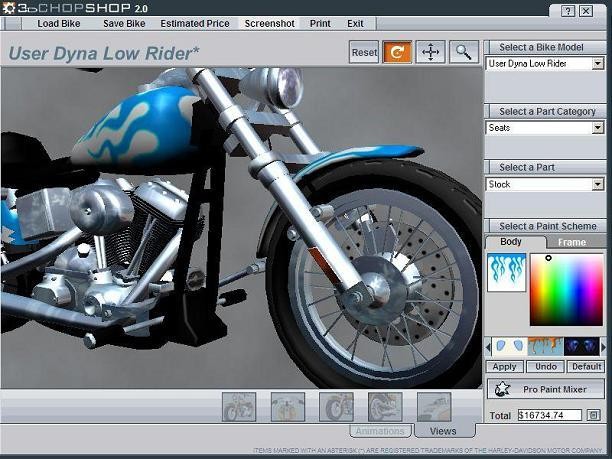Screen dimensions: 612x459
Task: Select the orange rotate view tool
Action: point(397,52)
